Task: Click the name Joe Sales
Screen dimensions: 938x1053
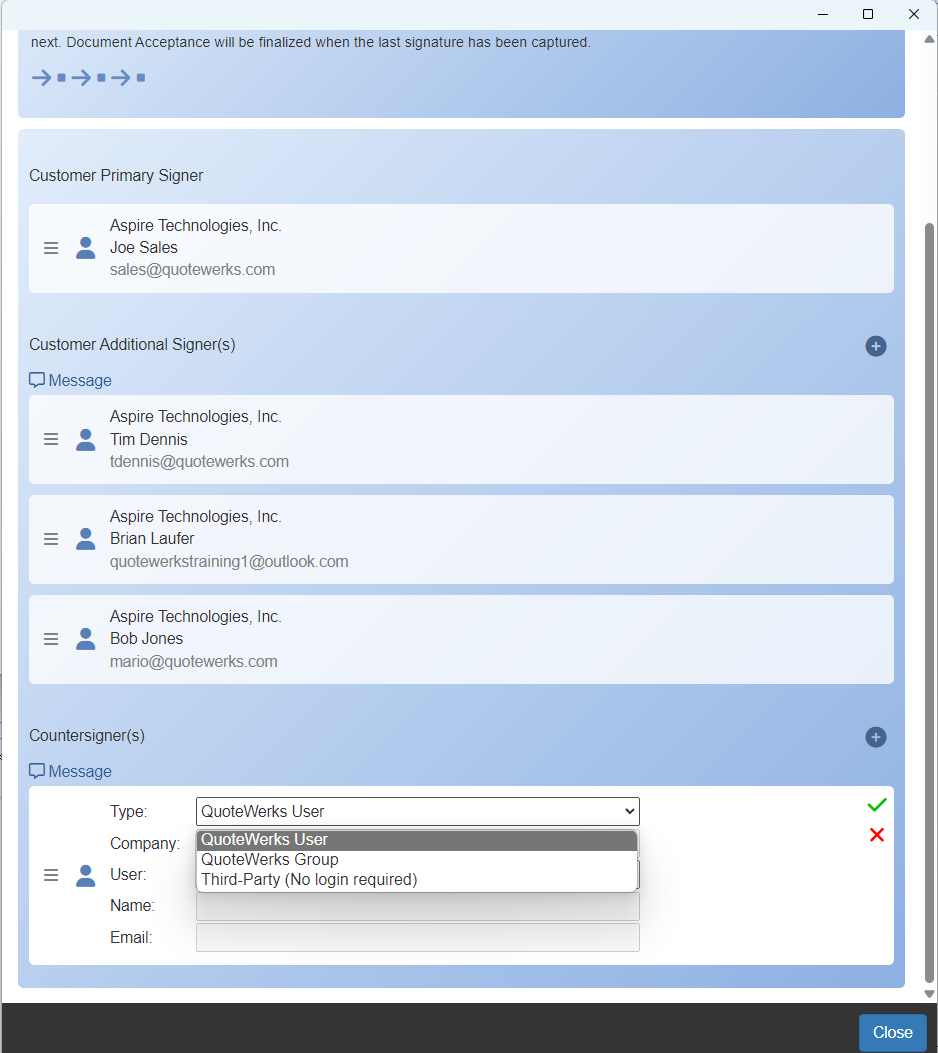Action: point(144,248)
